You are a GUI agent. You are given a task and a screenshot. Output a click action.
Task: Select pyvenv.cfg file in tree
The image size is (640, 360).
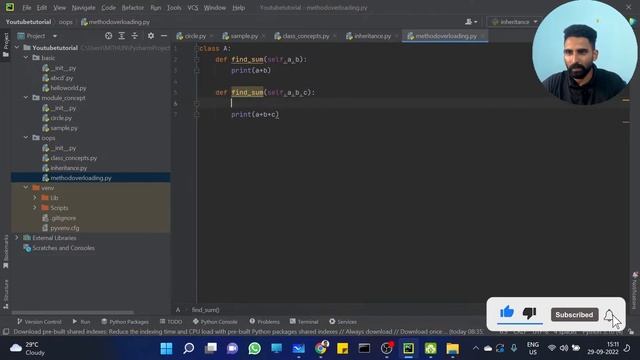tap(60, 228)
